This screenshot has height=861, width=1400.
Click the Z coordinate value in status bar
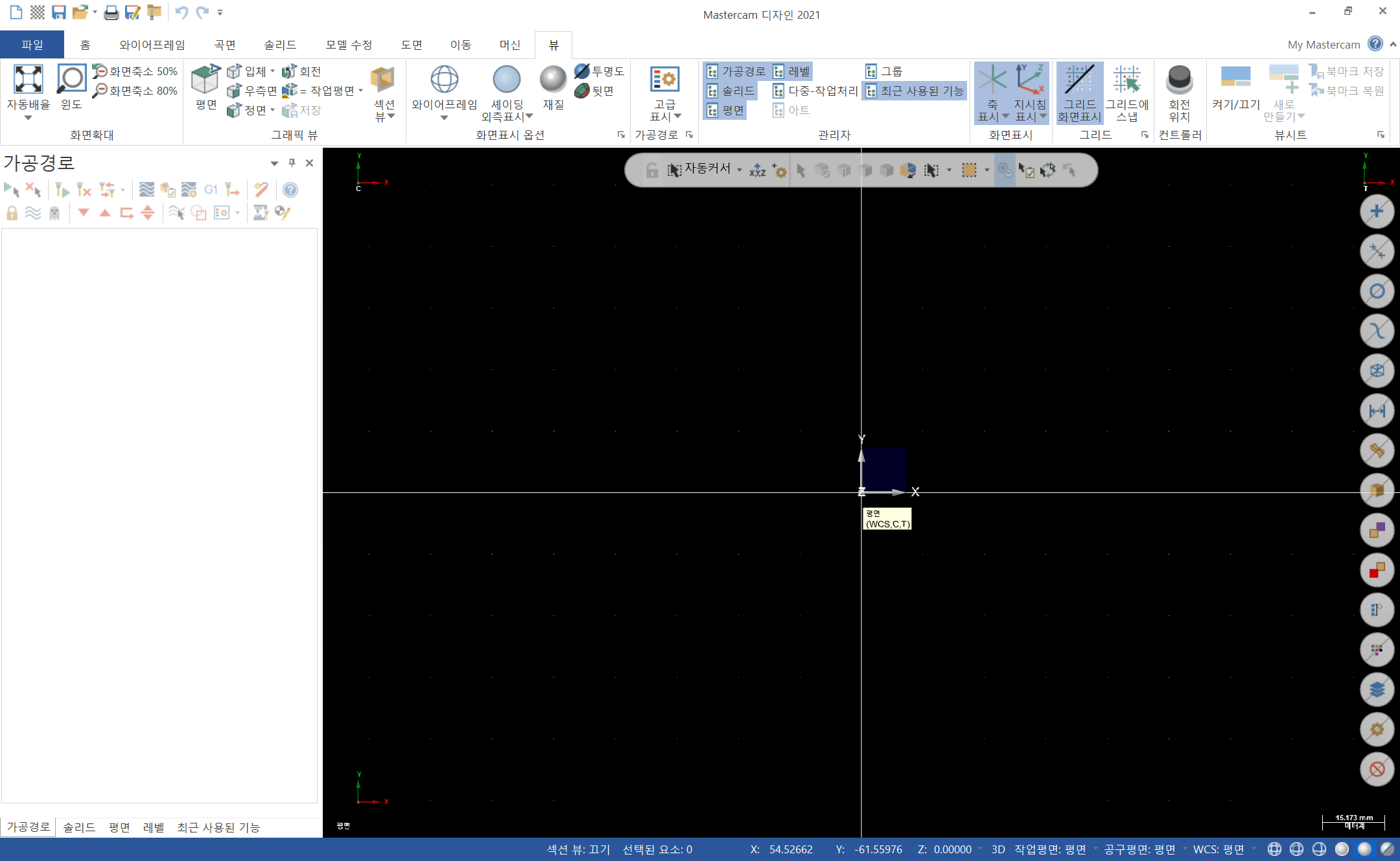951,849
